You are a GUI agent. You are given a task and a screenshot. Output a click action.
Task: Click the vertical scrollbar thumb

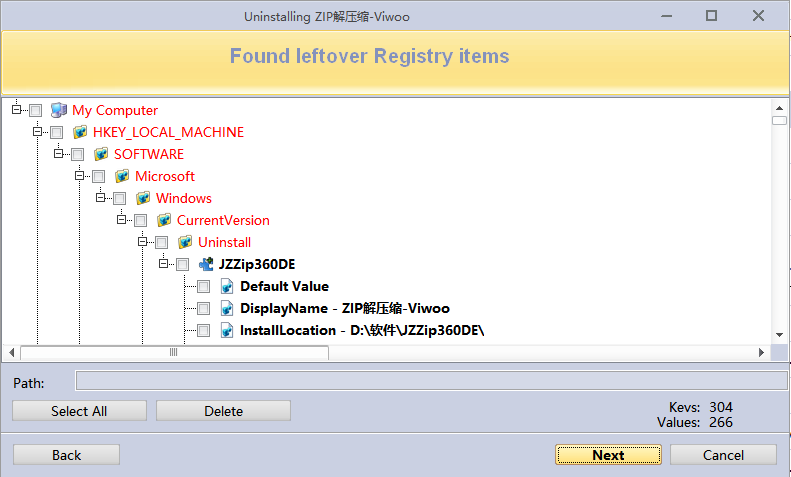pos(779,121)
